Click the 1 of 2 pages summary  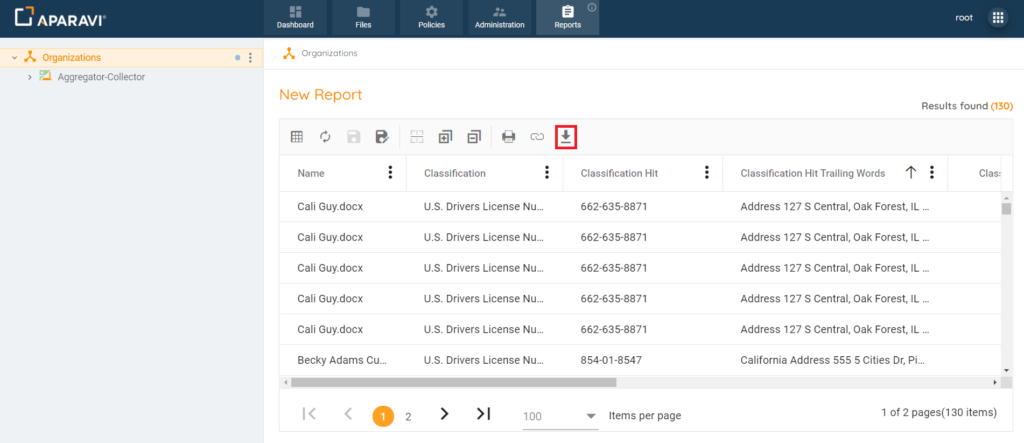pyautogui.click(x=938, y=412)
